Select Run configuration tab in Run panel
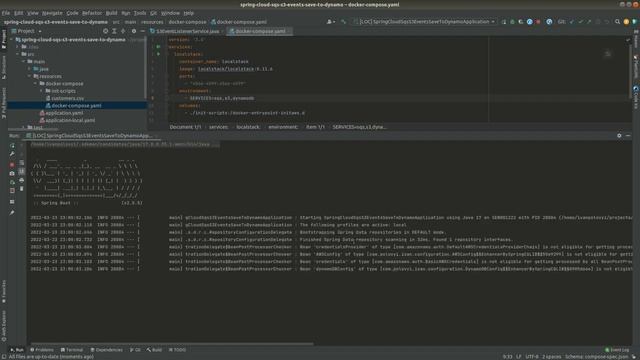The width and height of the screenshot is (640, 360). [x=92, y=136]
